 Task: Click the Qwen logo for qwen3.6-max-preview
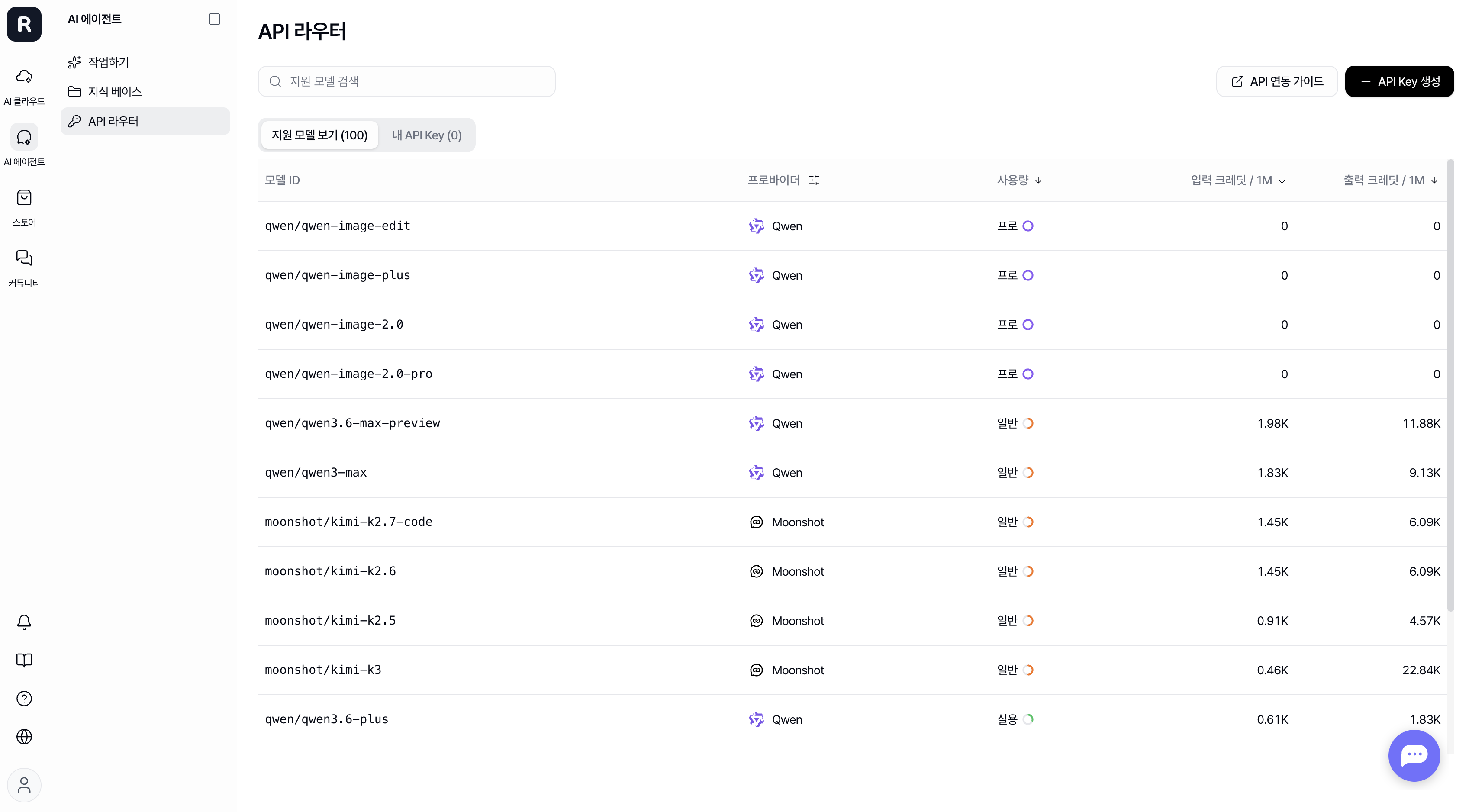pos(756,423)
